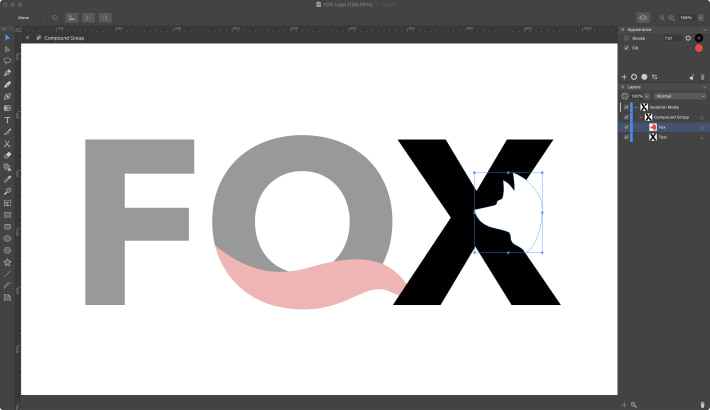Select the Pencil tool

[x=7, y=84]
